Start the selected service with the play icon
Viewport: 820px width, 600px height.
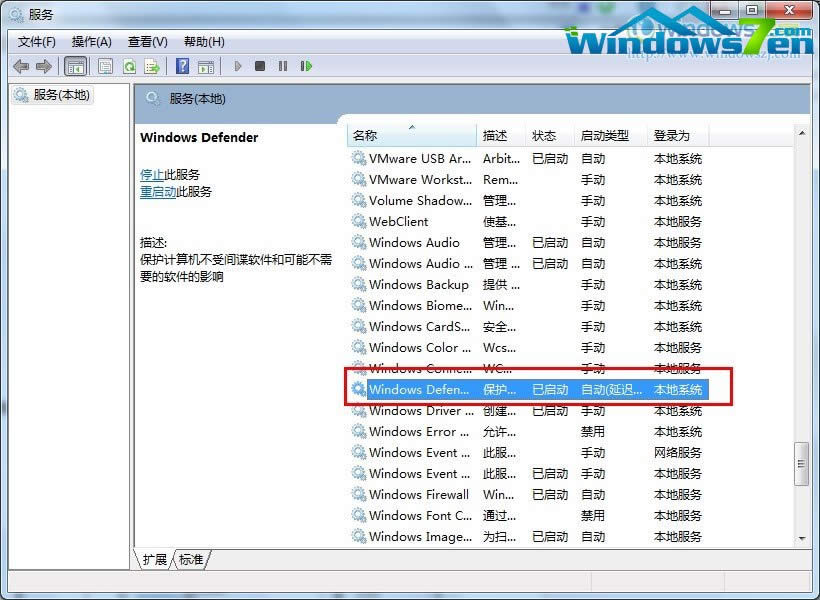pos(238,66)
